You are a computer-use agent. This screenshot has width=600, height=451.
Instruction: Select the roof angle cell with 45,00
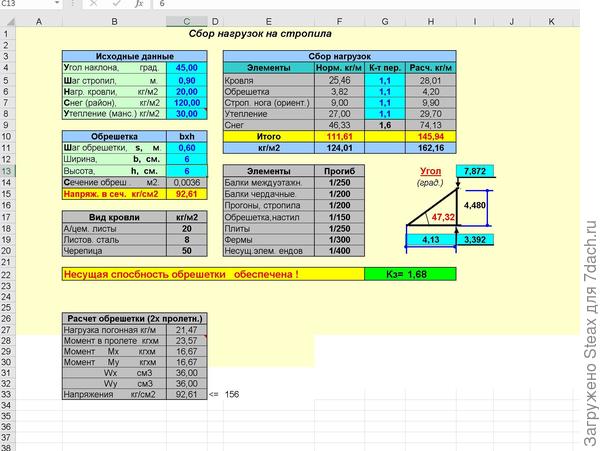(186, 67)
